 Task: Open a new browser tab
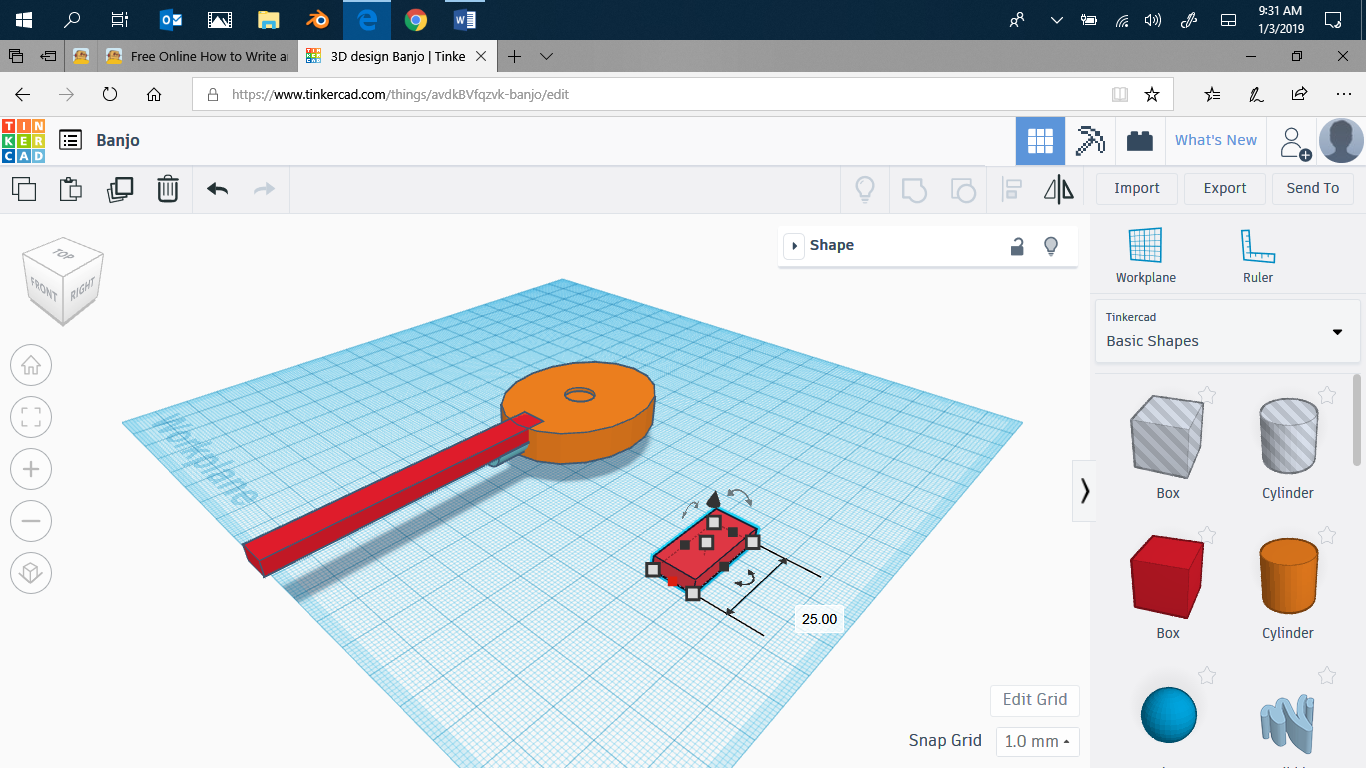(x=514, y=56)
